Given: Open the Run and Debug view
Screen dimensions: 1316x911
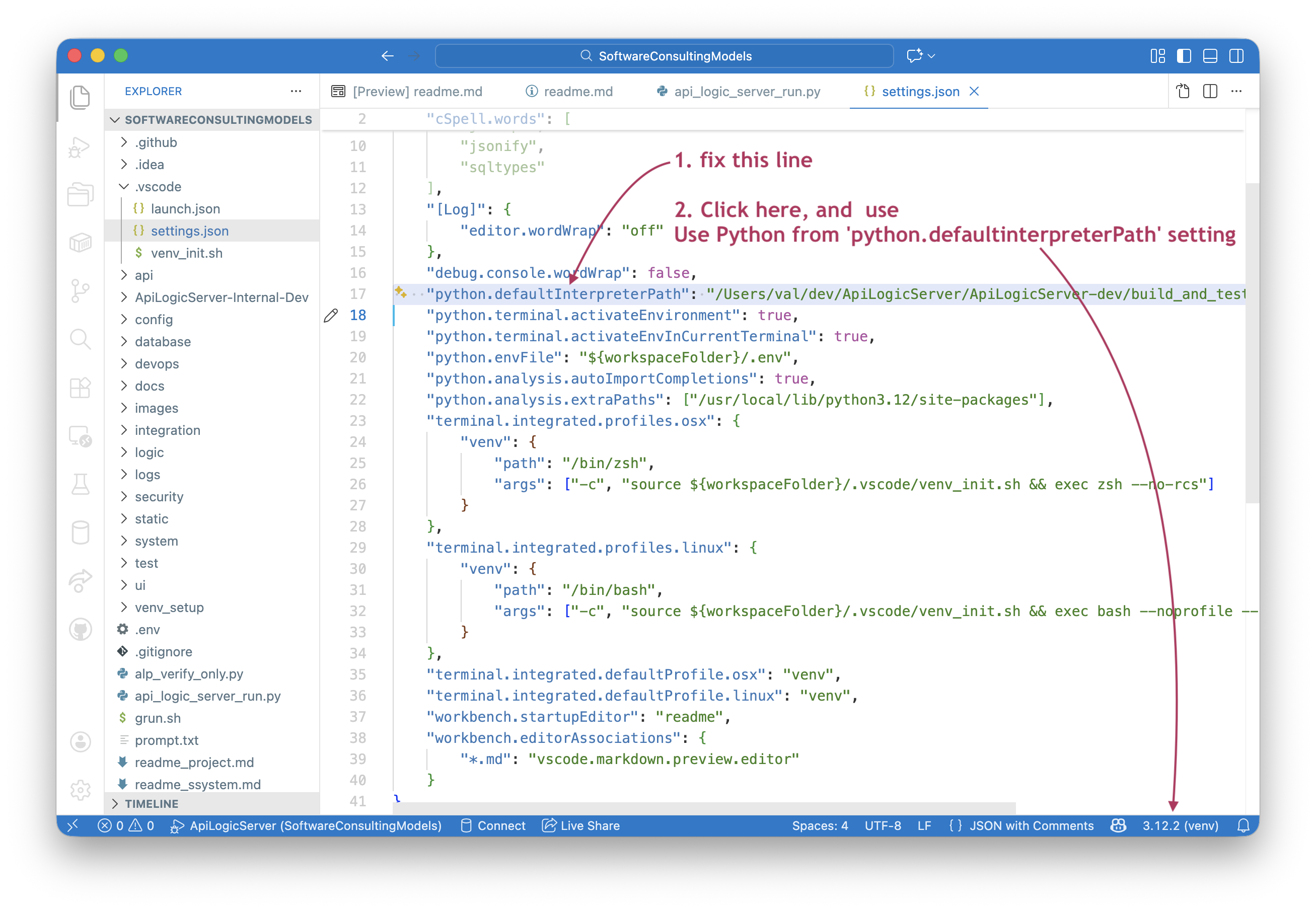Looking at the screenshot, I should [81, 147].
